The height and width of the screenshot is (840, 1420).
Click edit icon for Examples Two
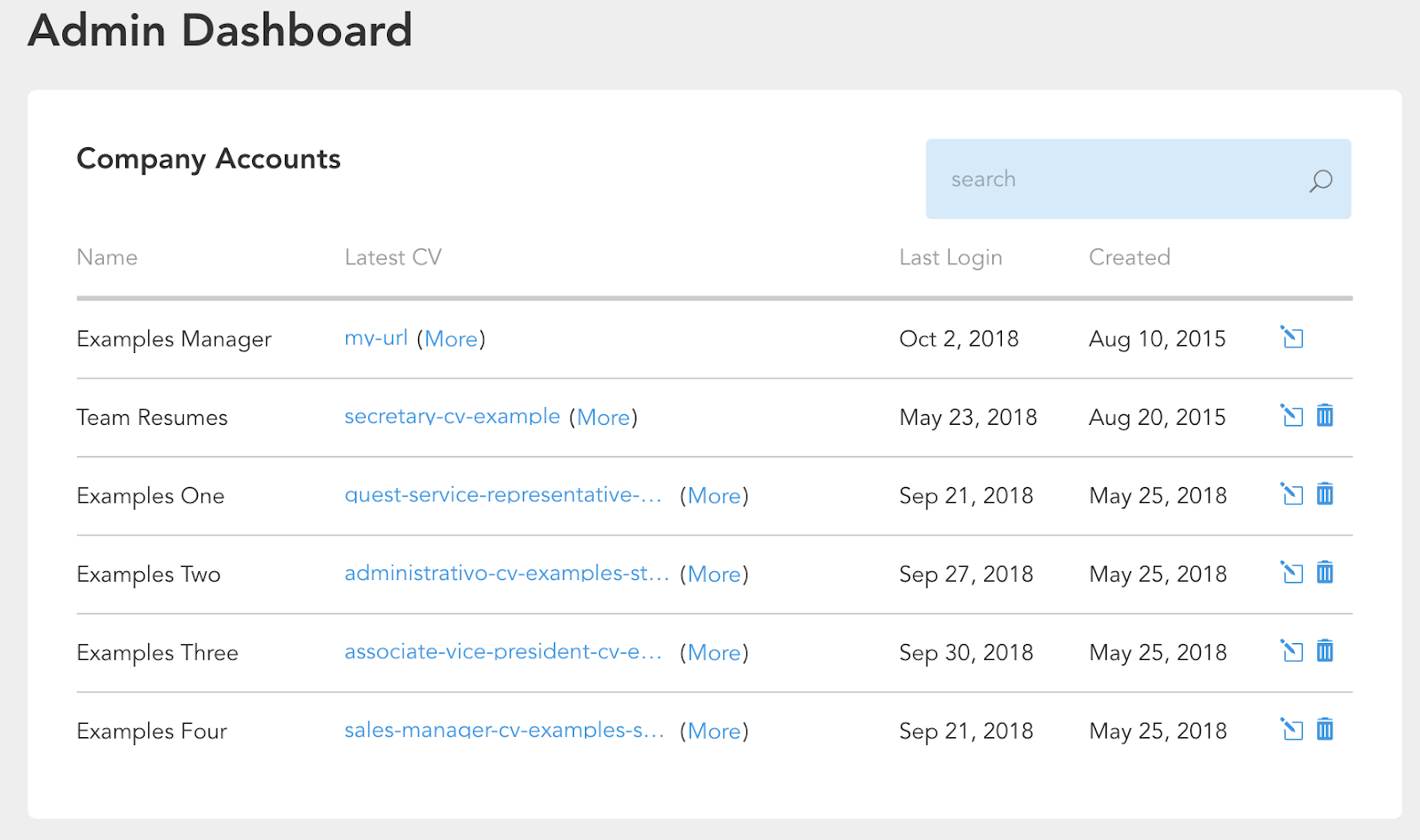pyautogui.click(x=1292, y=573)
